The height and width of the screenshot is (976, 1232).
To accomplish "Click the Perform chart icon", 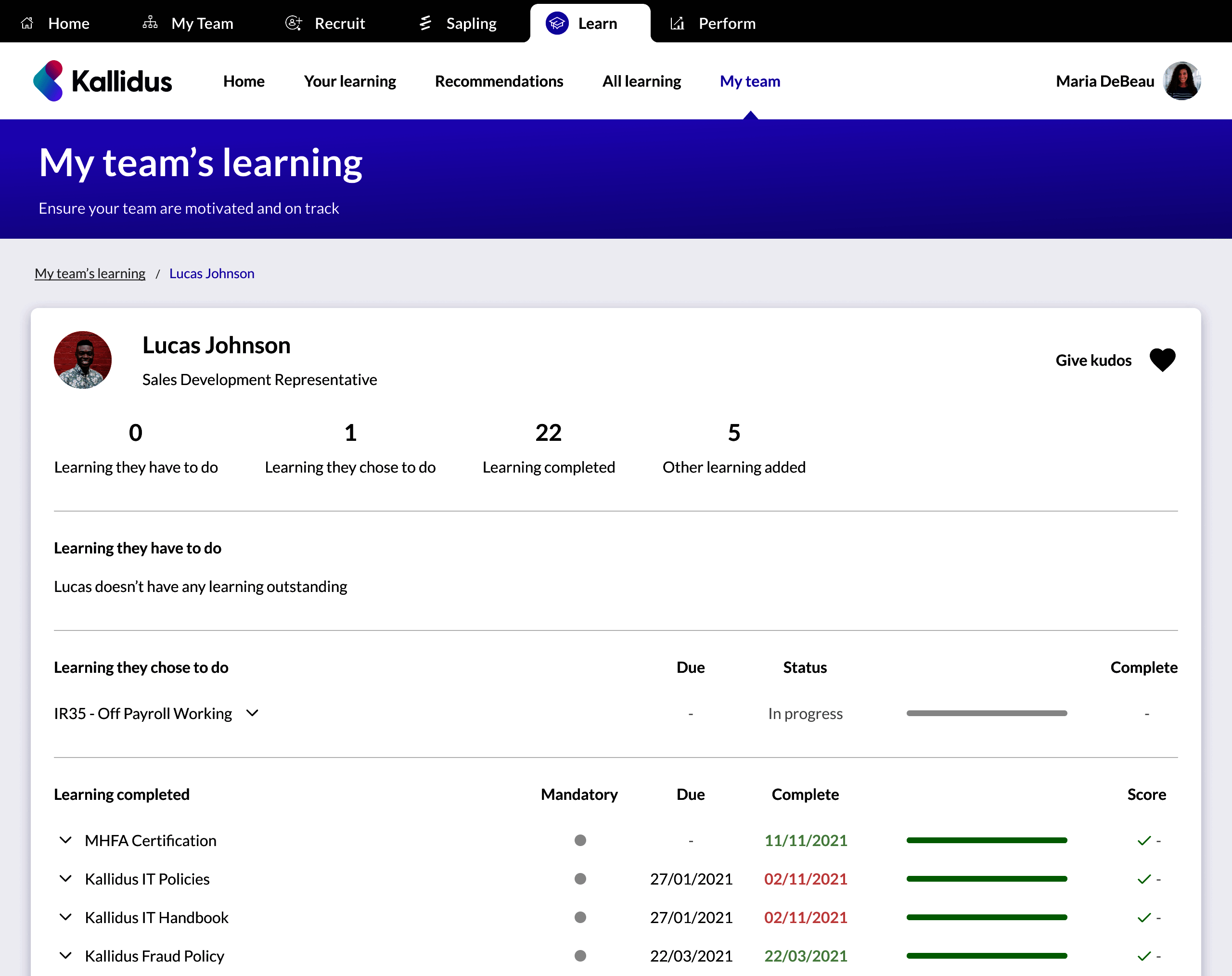I will [x=677, y=24].
